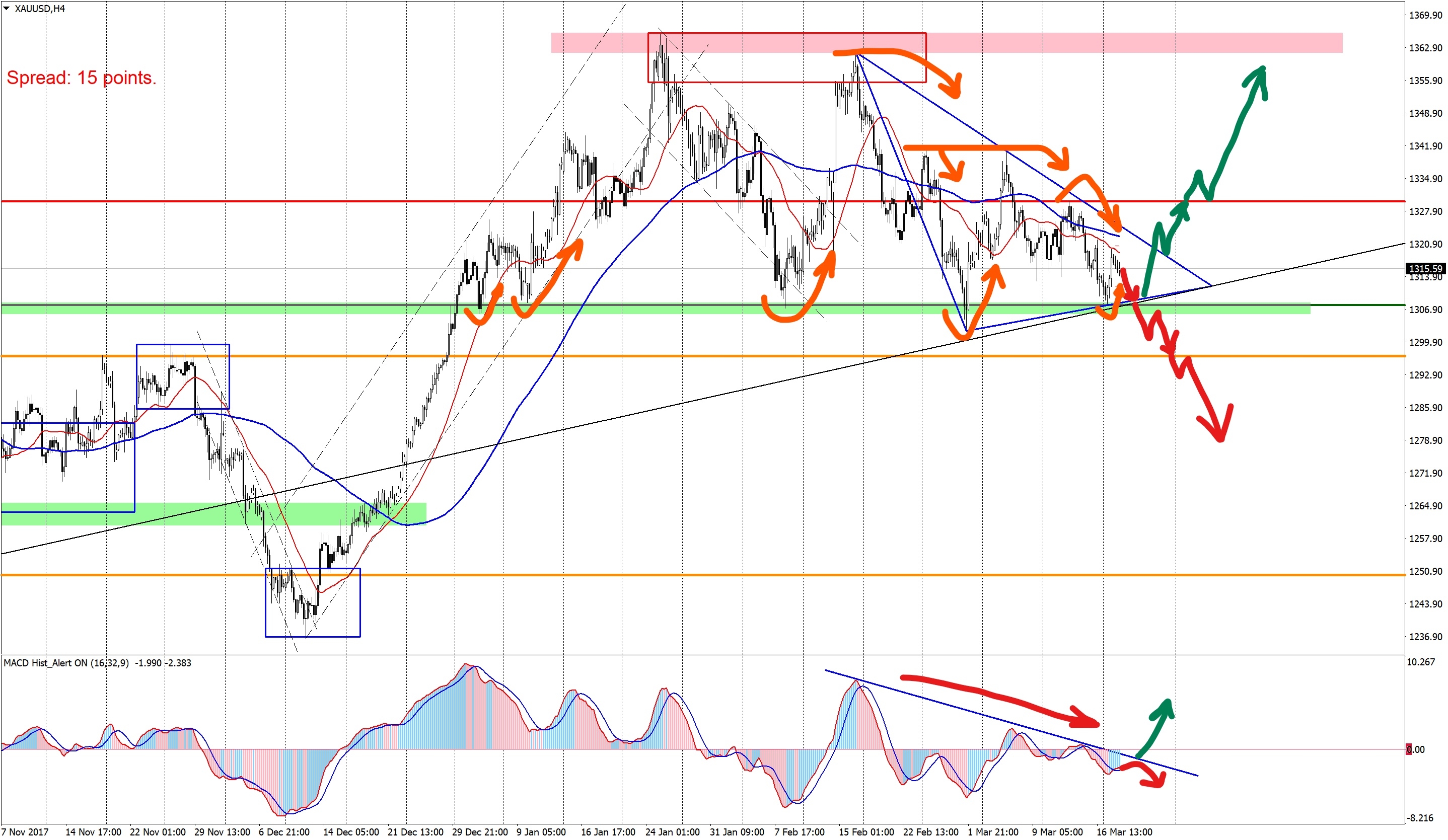Click the 14 Nov 17:00 time label
The width and height of the screenshot is (1448, 840).
click(x=93, y=832)
